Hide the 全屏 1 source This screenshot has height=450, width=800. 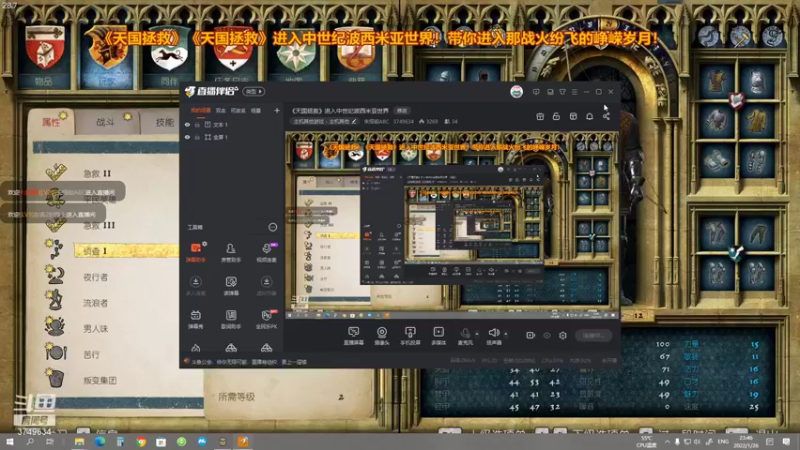[x=187, y=137]
